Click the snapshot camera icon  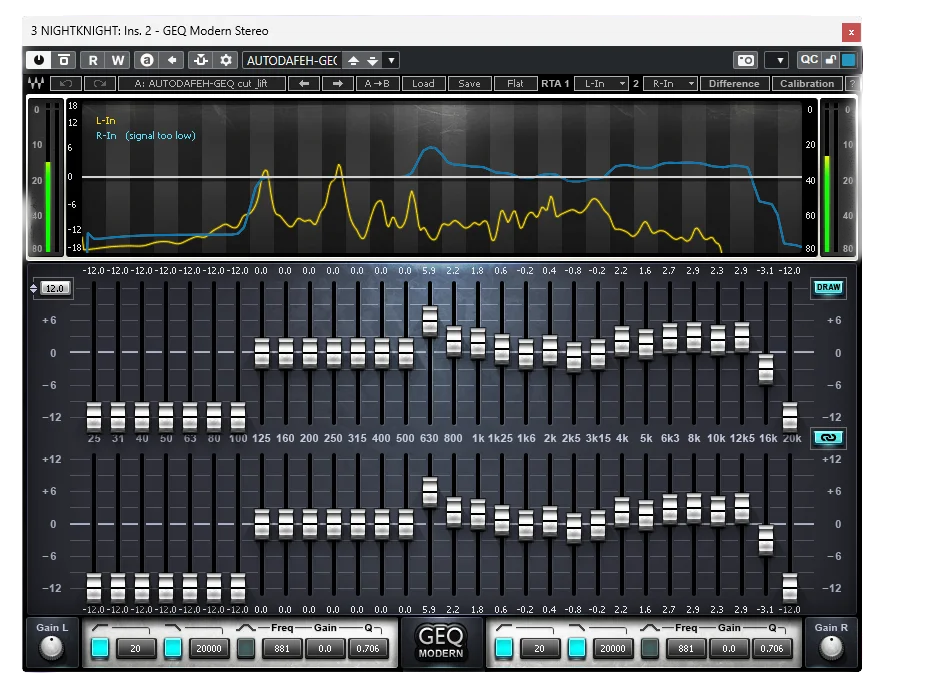(745, 60)
